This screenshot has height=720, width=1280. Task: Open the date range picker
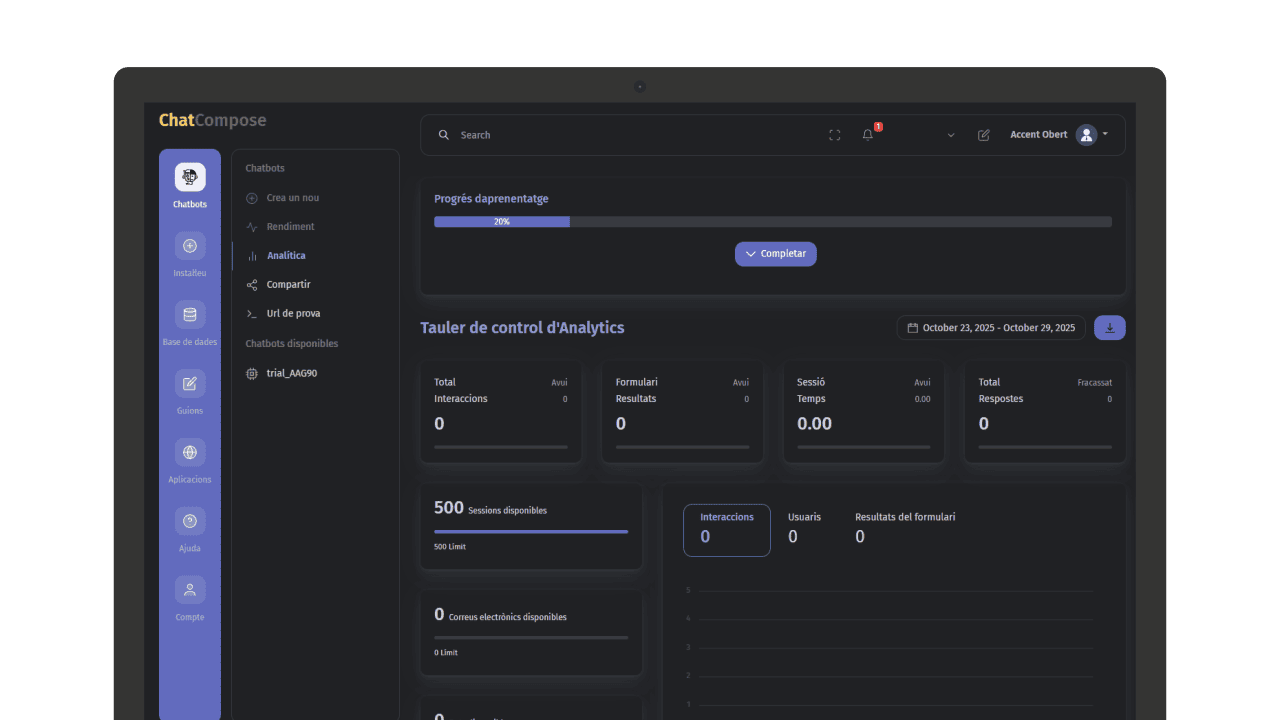pyautogui.click(x=991, y=328)
